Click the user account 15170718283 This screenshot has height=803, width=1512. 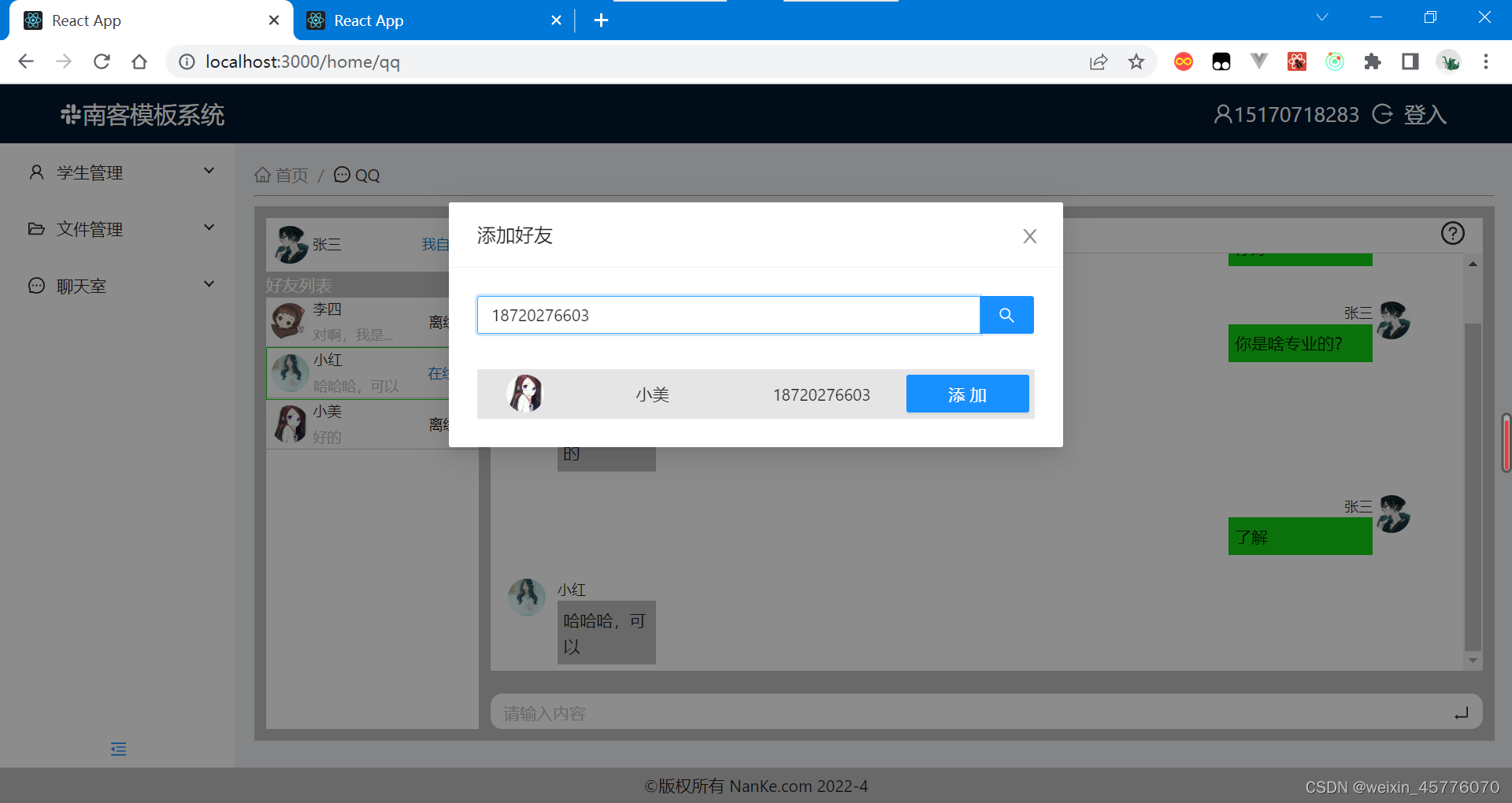[x=1286, y=115]
